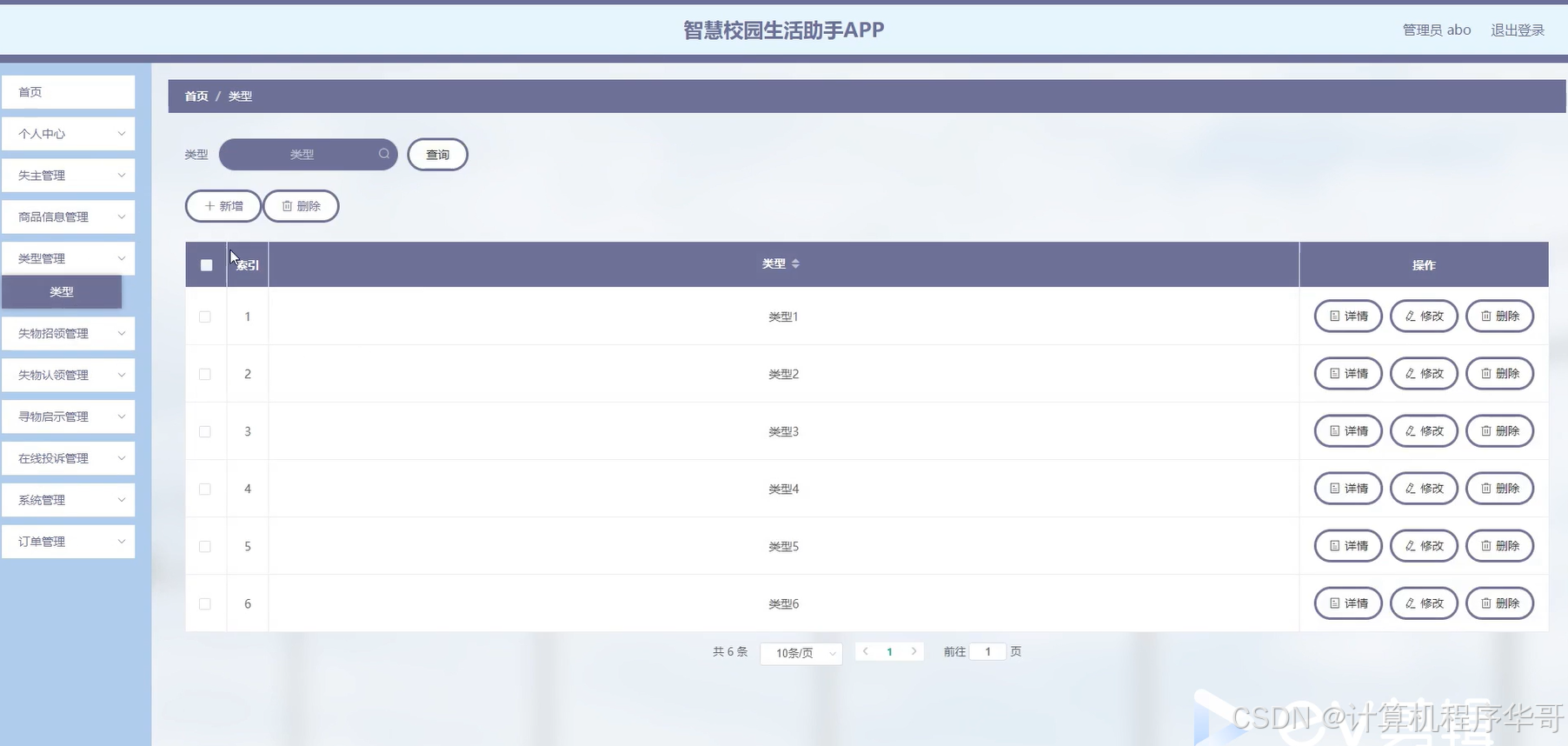Expand the 失物招领管理 sidebar menu
Image resolution: width=1568 pixels, height=746 pixels.
point(69,334)
